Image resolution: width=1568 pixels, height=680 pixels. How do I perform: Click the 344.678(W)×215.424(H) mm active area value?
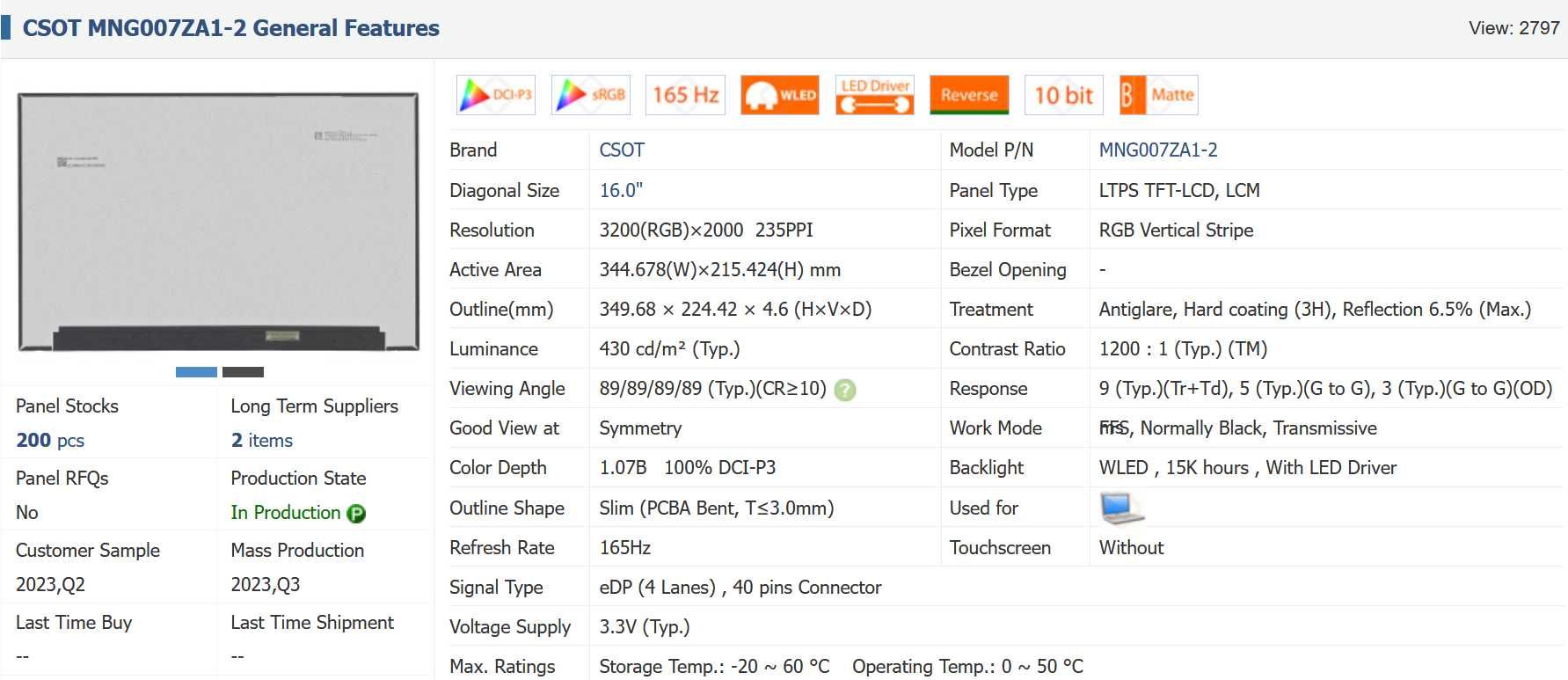click(x=720, y=270)
